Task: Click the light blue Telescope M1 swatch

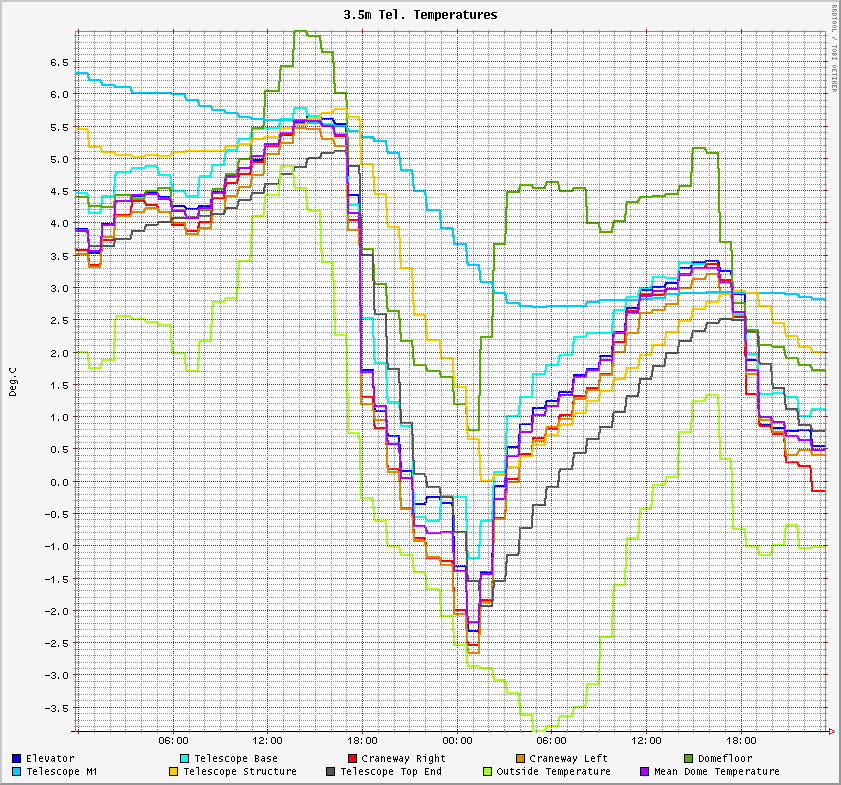Action: coord(17,771)
